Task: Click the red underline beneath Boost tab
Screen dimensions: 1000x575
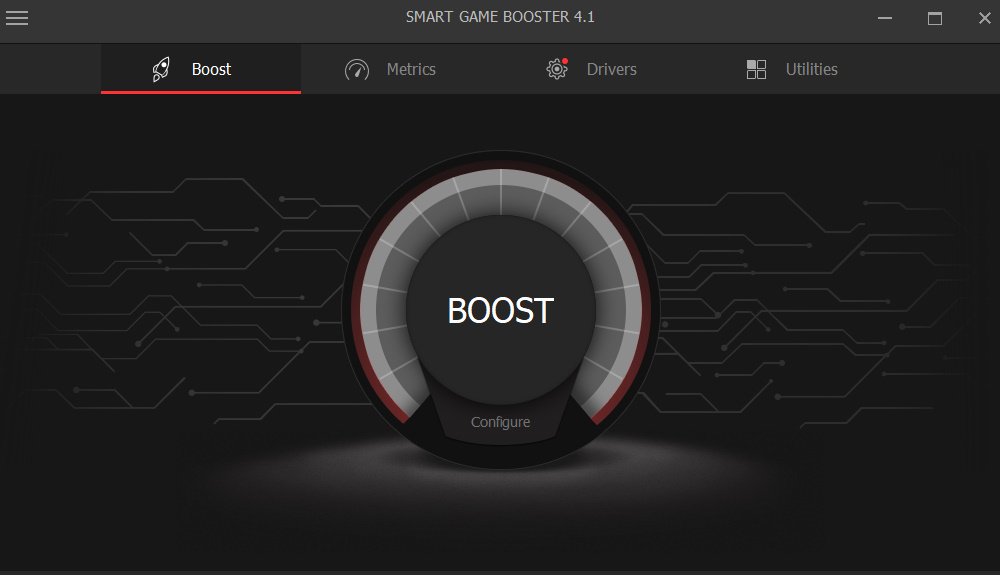Action: point(201,92)
